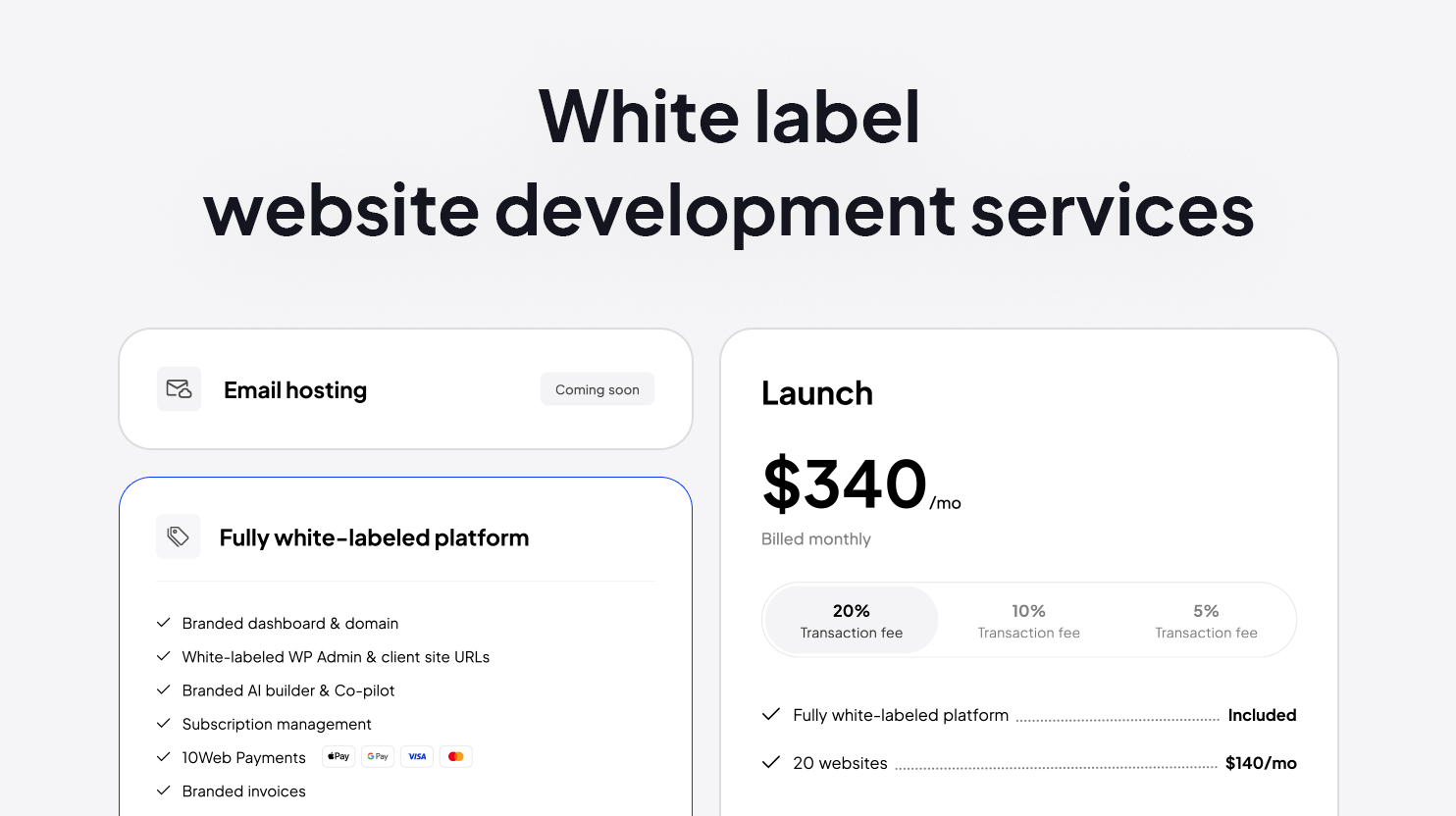
Task: Select the Visa payment icon
Action: (417, 756)
